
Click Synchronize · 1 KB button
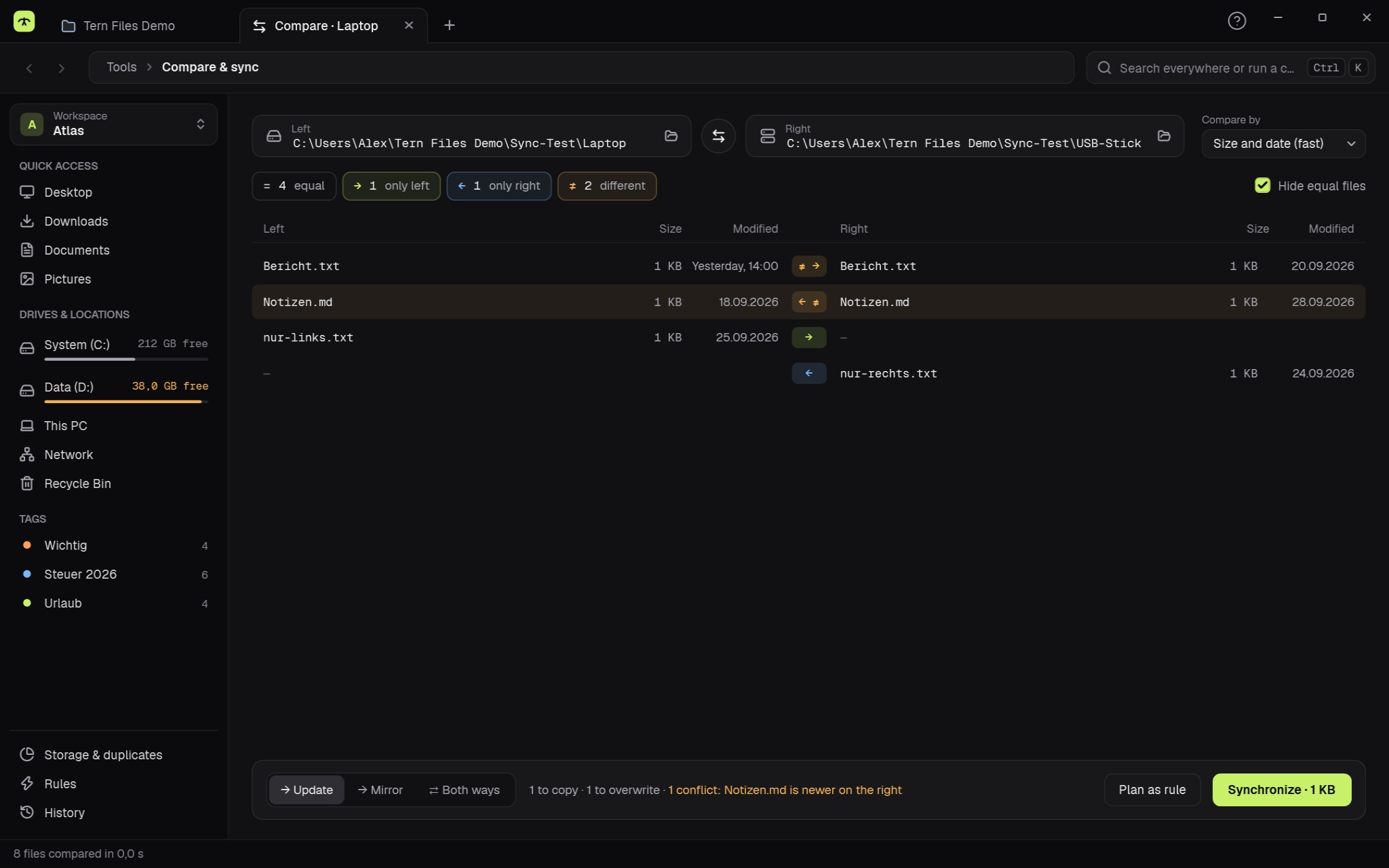point(1282,790)
